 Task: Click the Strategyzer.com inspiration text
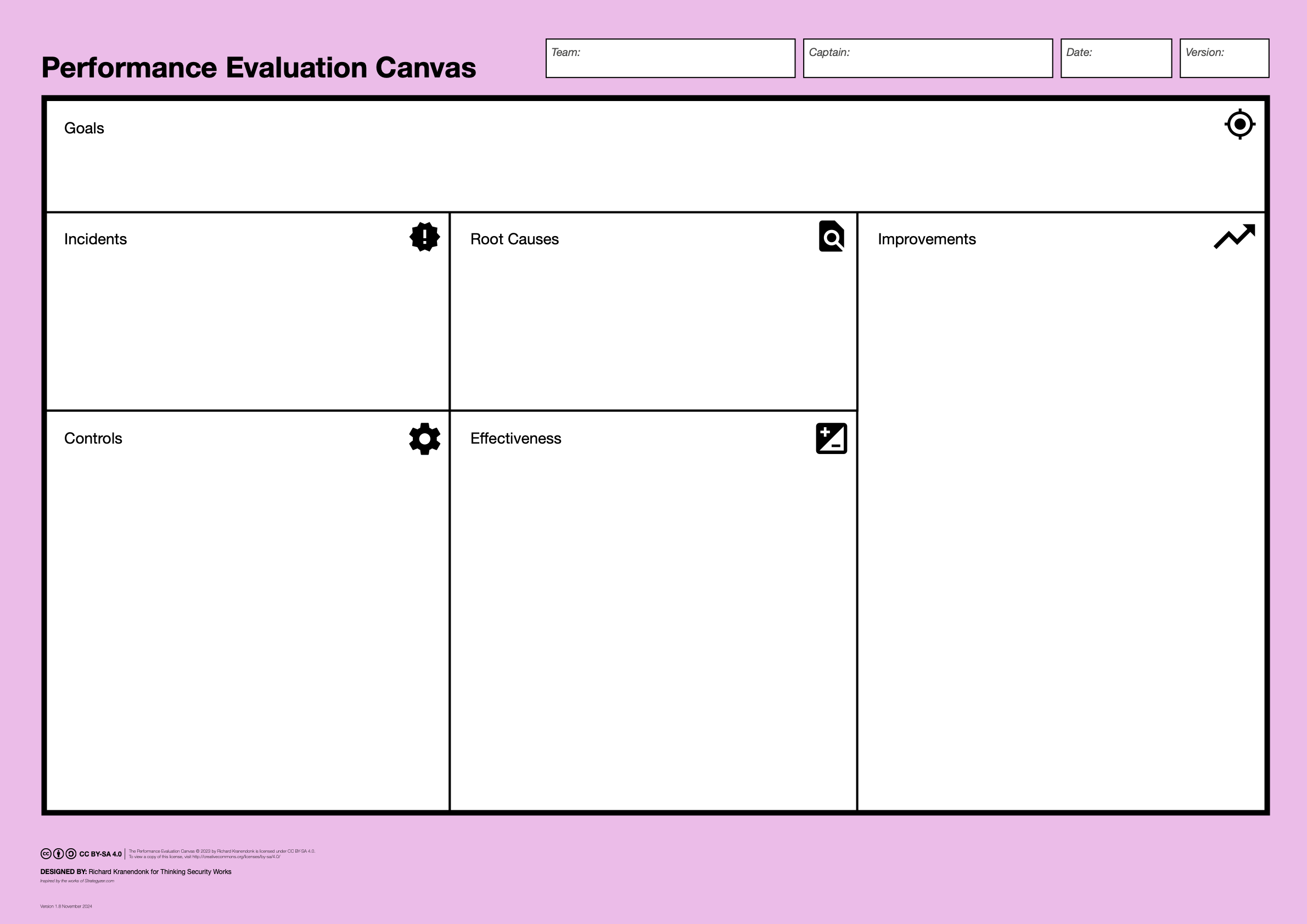tap(99, 881)
